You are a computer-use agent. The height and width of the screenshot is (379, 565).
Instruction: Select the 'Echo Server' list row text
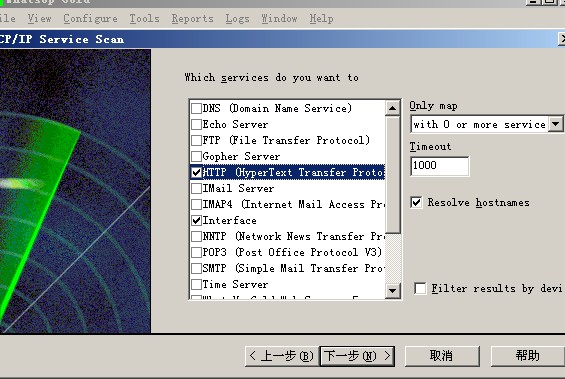[x=235, y=124]
